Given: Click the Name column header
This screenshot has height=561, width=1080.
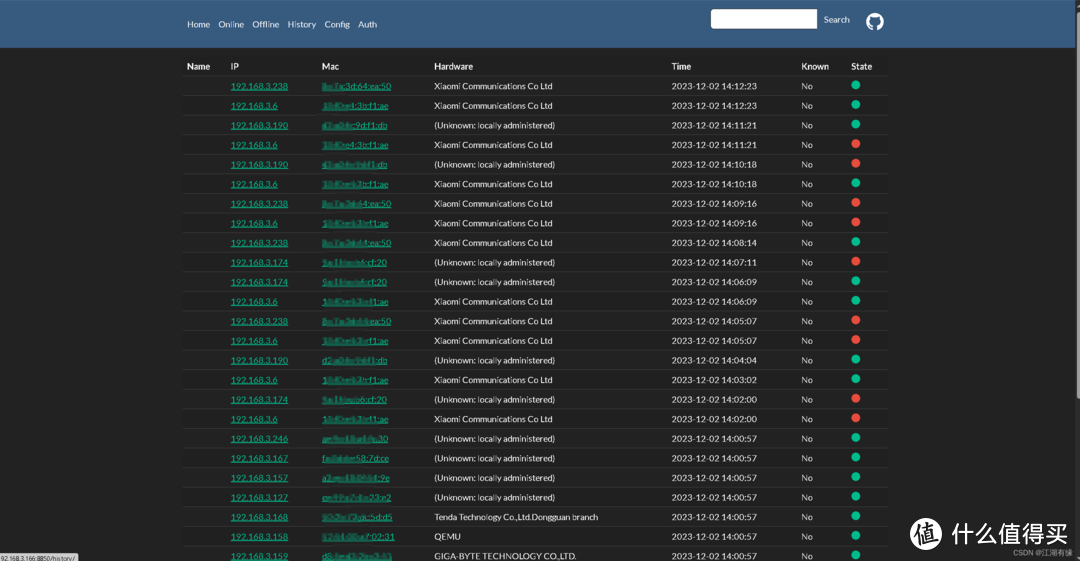Looking at the screenshot, I should click(x=198, y=67).
